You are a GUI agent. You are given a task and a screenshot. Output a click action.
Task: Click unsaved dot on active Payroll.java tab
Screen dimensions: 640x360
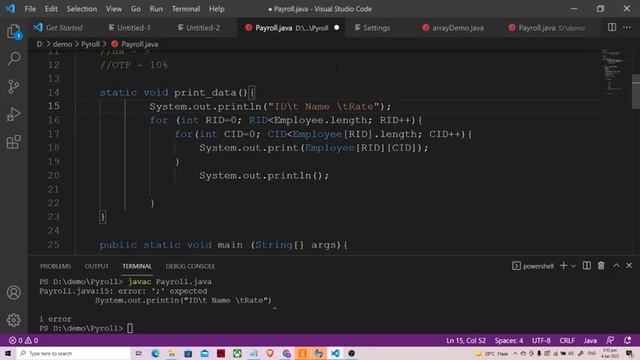[x=337, y=28]
